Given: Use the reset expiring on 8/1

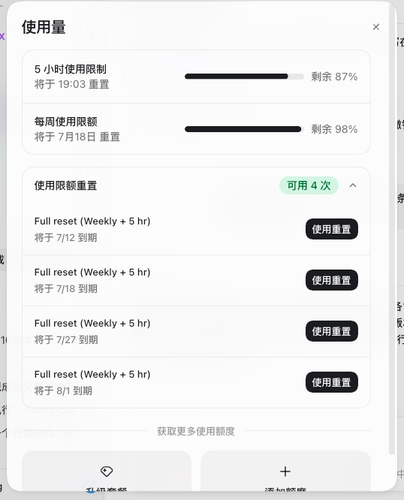Looking at the screenshot, I should coord(332,382).
